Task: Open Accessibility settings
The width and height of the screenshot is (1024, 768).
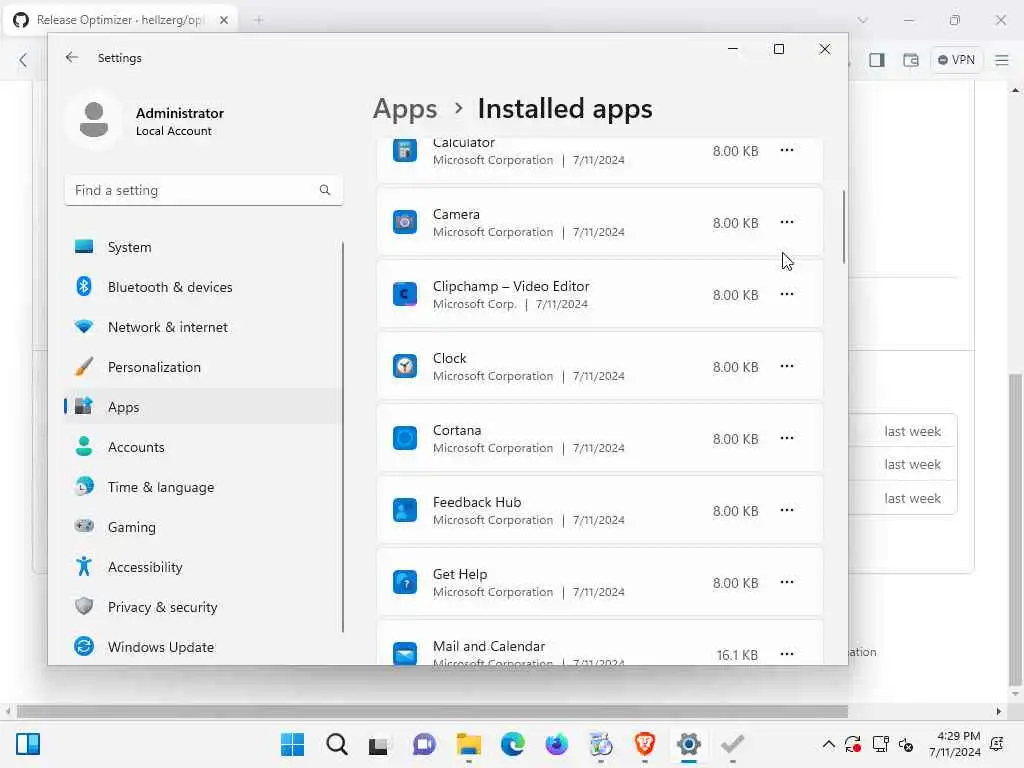Action: tap(203, 567)
